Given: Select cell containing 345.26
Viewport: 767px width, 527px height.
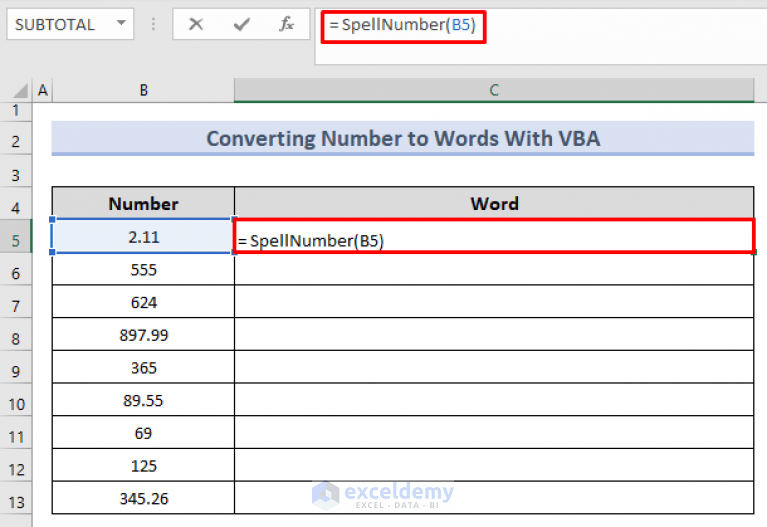Looking at the screenshot, I should pos(143,498).
